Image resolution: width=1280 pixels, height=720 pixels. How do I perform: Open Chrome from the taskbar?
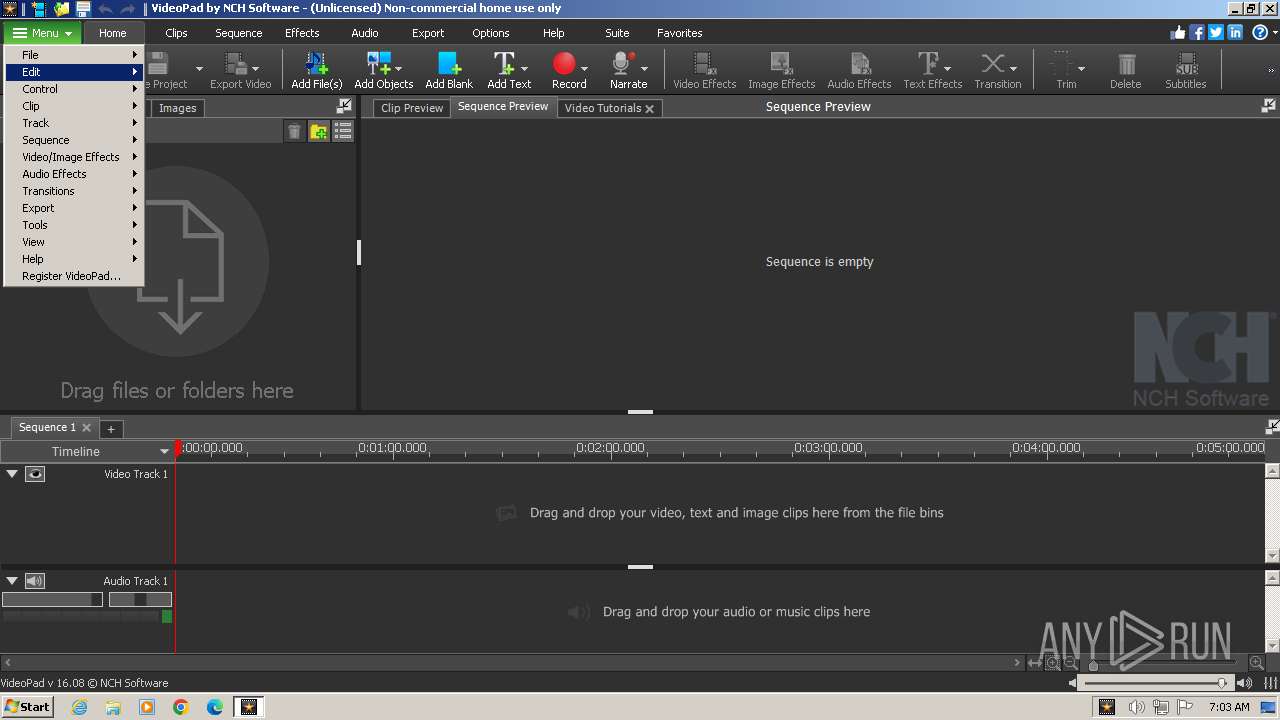[x=181, y=707]
